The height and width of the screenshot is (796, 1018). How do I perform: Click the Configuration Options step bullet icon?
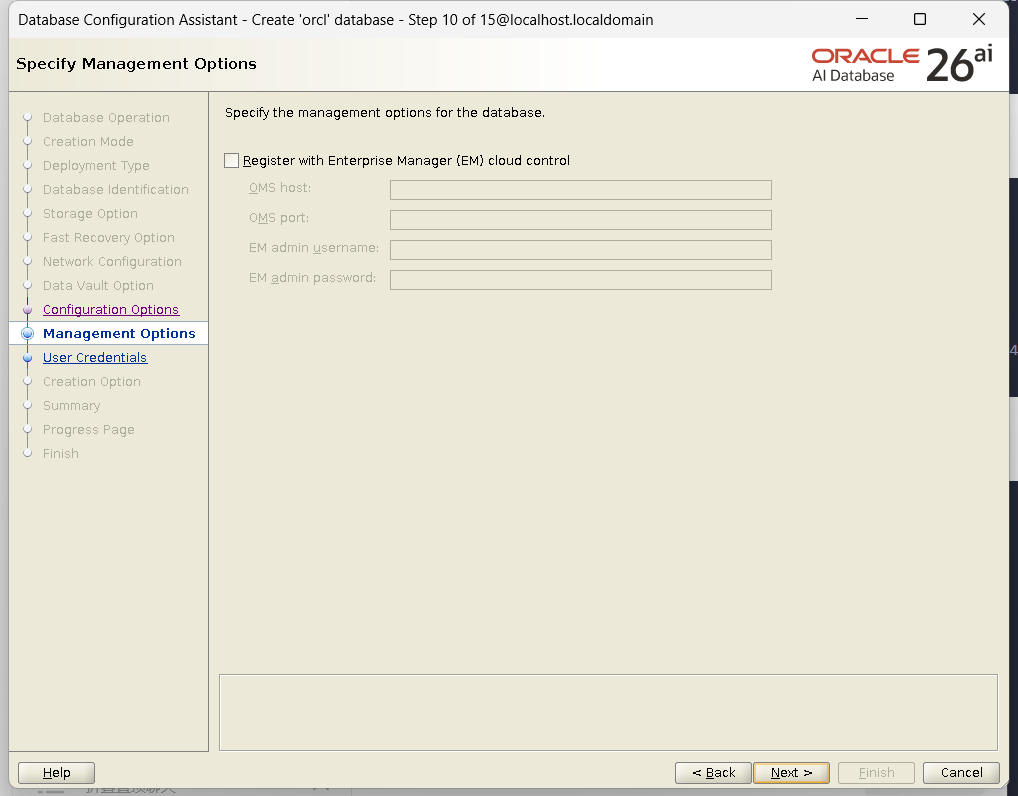27,310
